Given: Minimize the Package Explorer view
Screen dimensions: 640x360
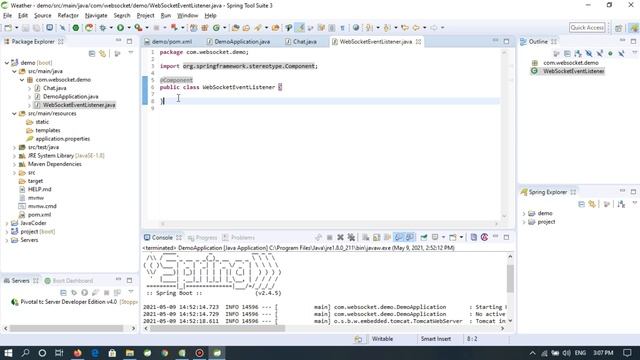Looking at the screenshot, I should tap(118, 40).
